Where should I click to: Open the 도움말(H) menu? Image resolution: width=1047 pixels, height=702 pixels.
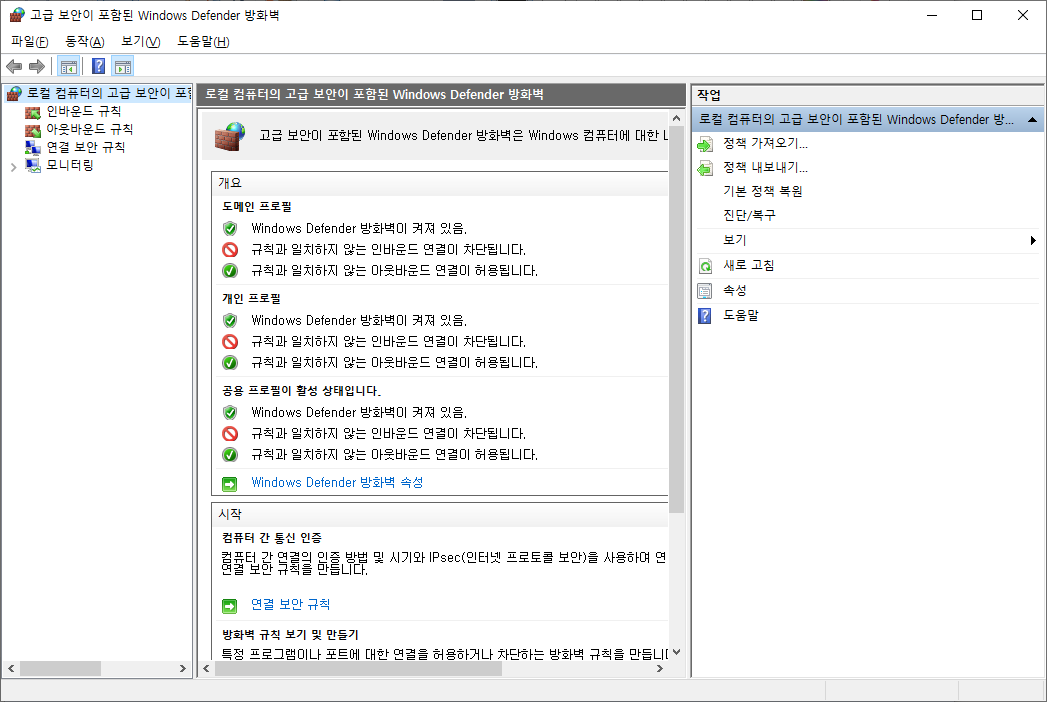tap(203, 41)
